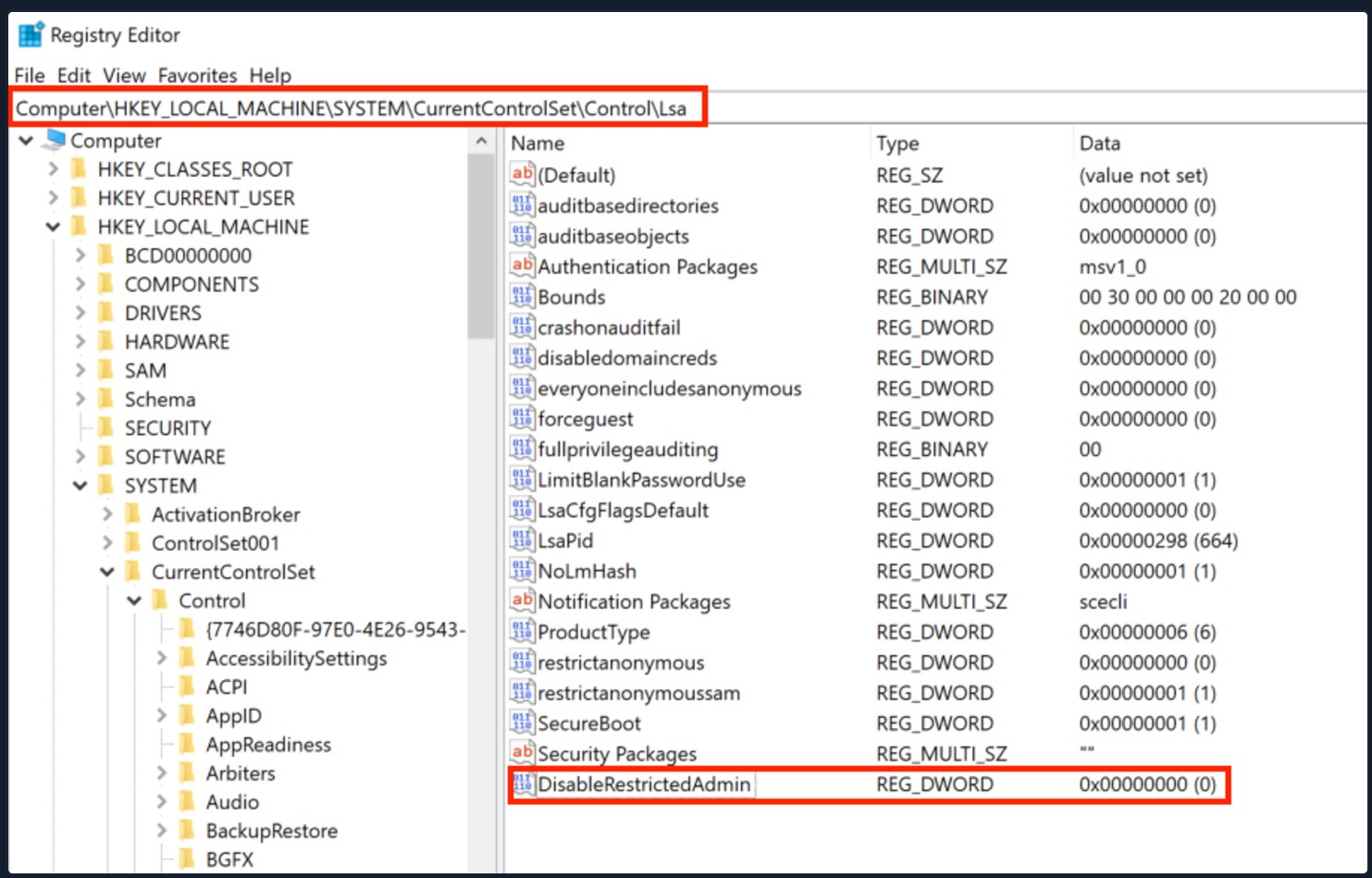Expand the AccessibilitySettings key
Viewport: 1372px width, 878px height.
pos(161,658)
